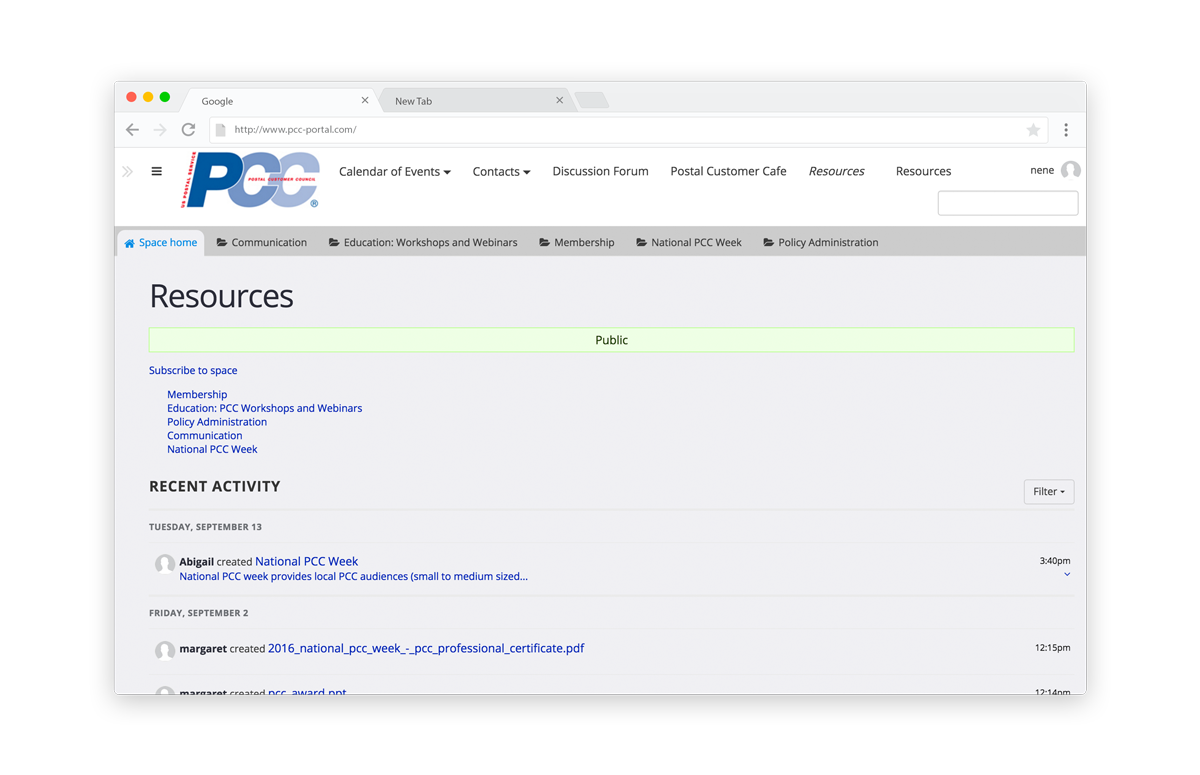The width and height of the screenshot is (1200, 775).
Task: Click the double-chevron sidebar expand icon
Action: [x=127, y=172]
